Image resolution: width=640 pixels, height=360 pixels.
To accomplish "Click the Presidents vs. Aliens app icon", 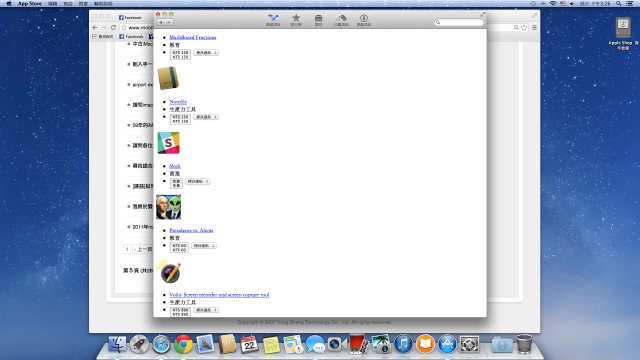I will tap(168, 207).
